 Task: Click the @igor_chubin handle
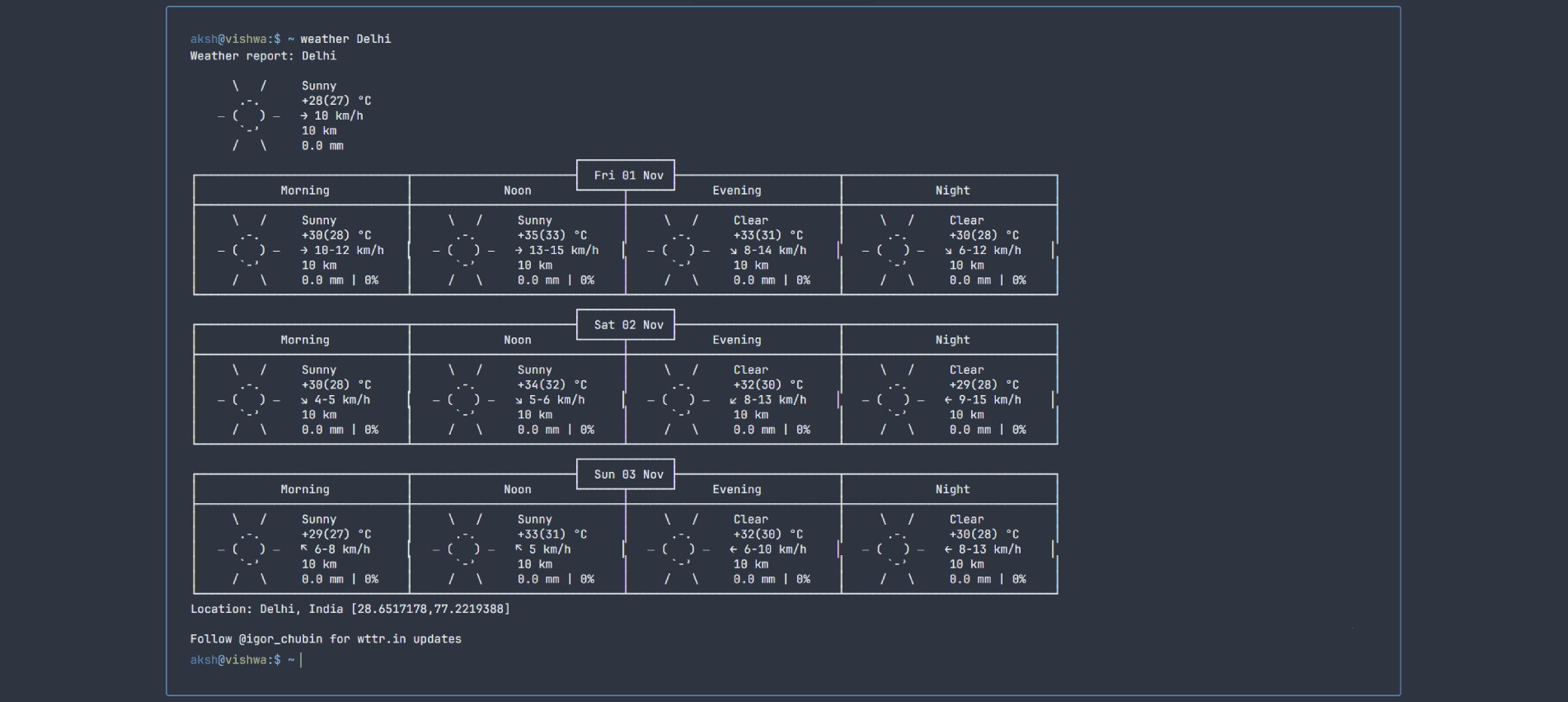coord(280,639)
